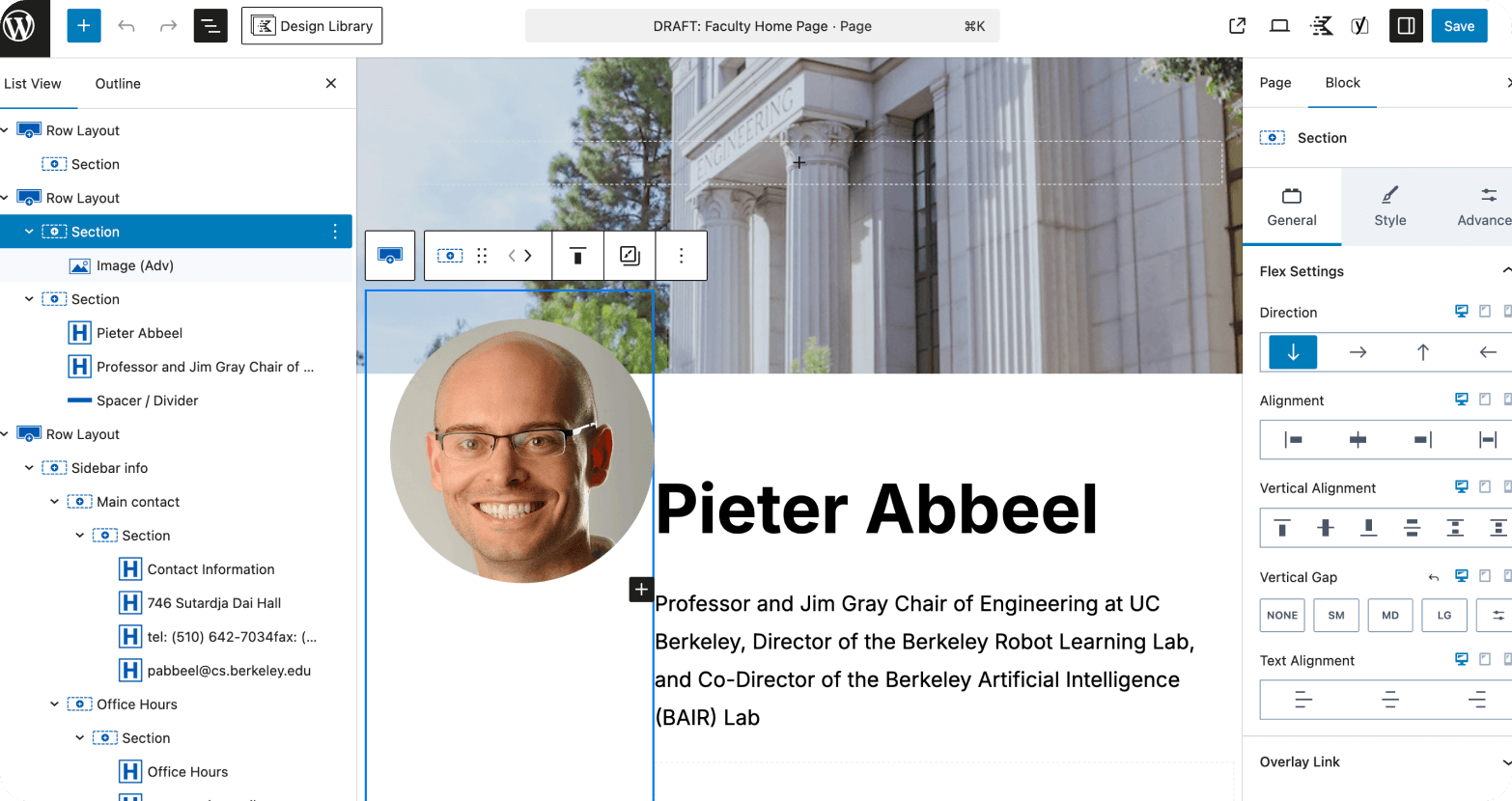Undo the last change

coord(126,26)
